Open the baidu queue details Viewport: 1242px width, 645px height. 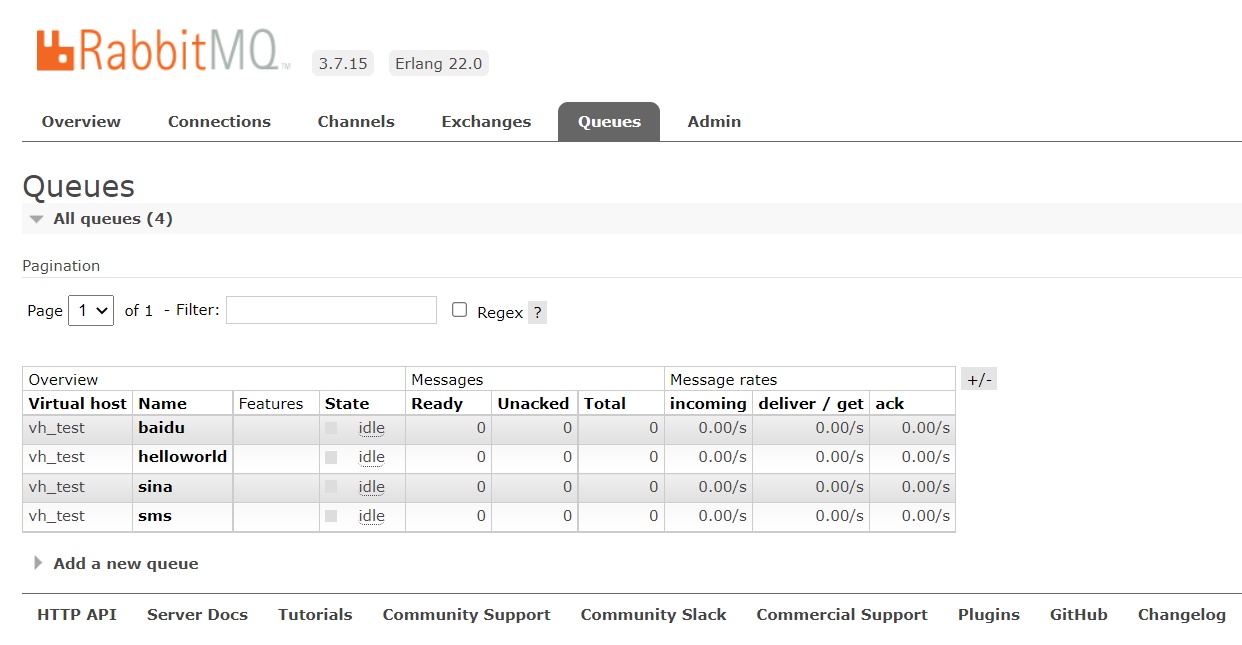[162, 428]
